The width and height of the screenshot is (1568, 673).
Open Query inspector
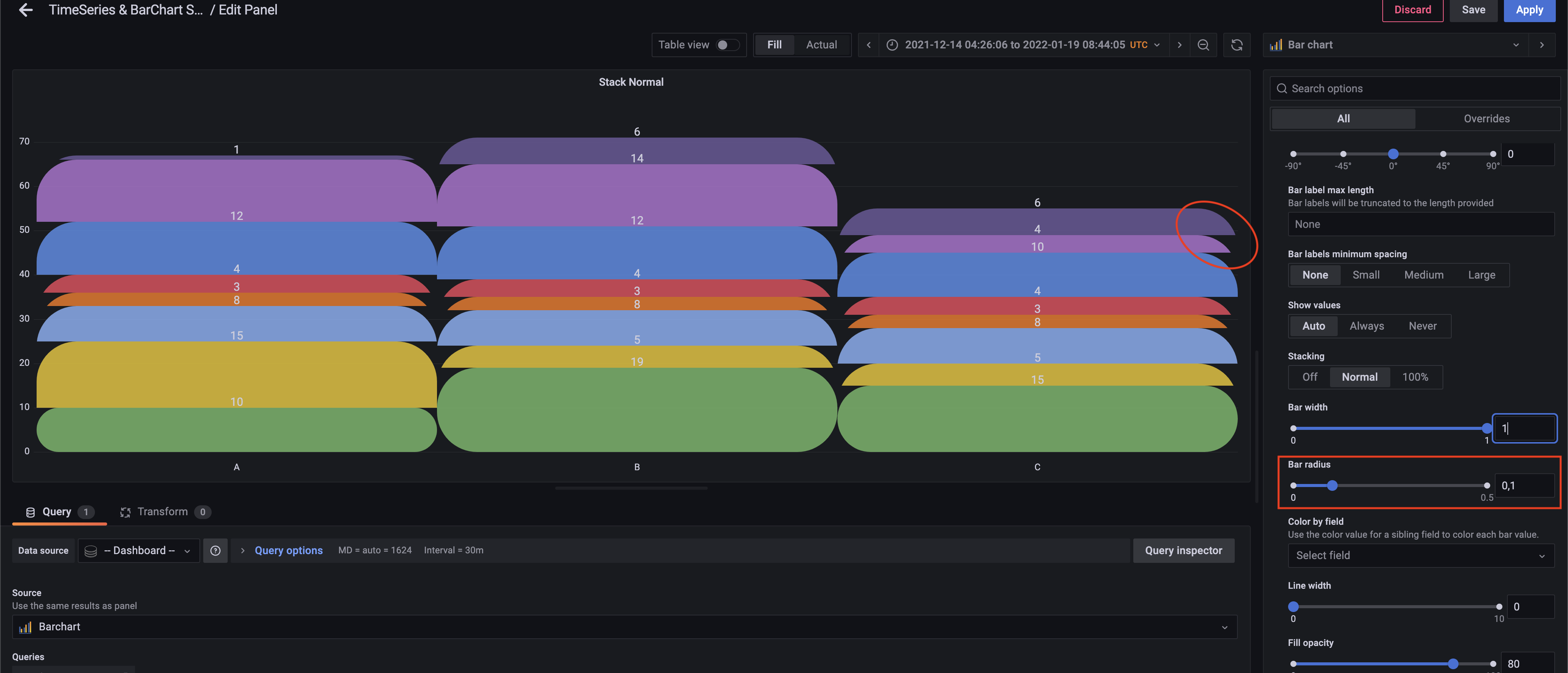(x=1183, y=550)
